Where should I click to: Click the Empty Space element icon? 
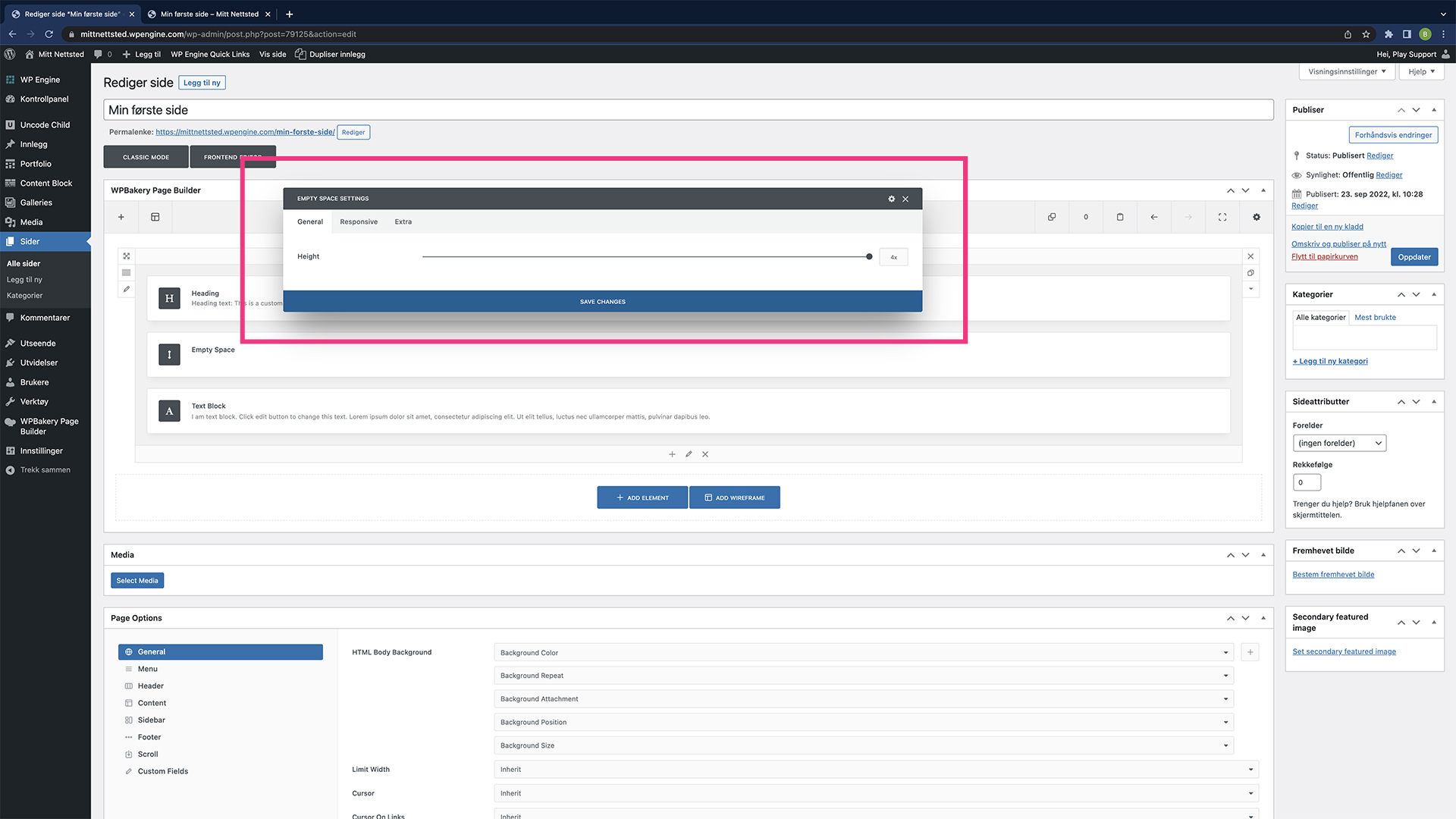point(169,354)
